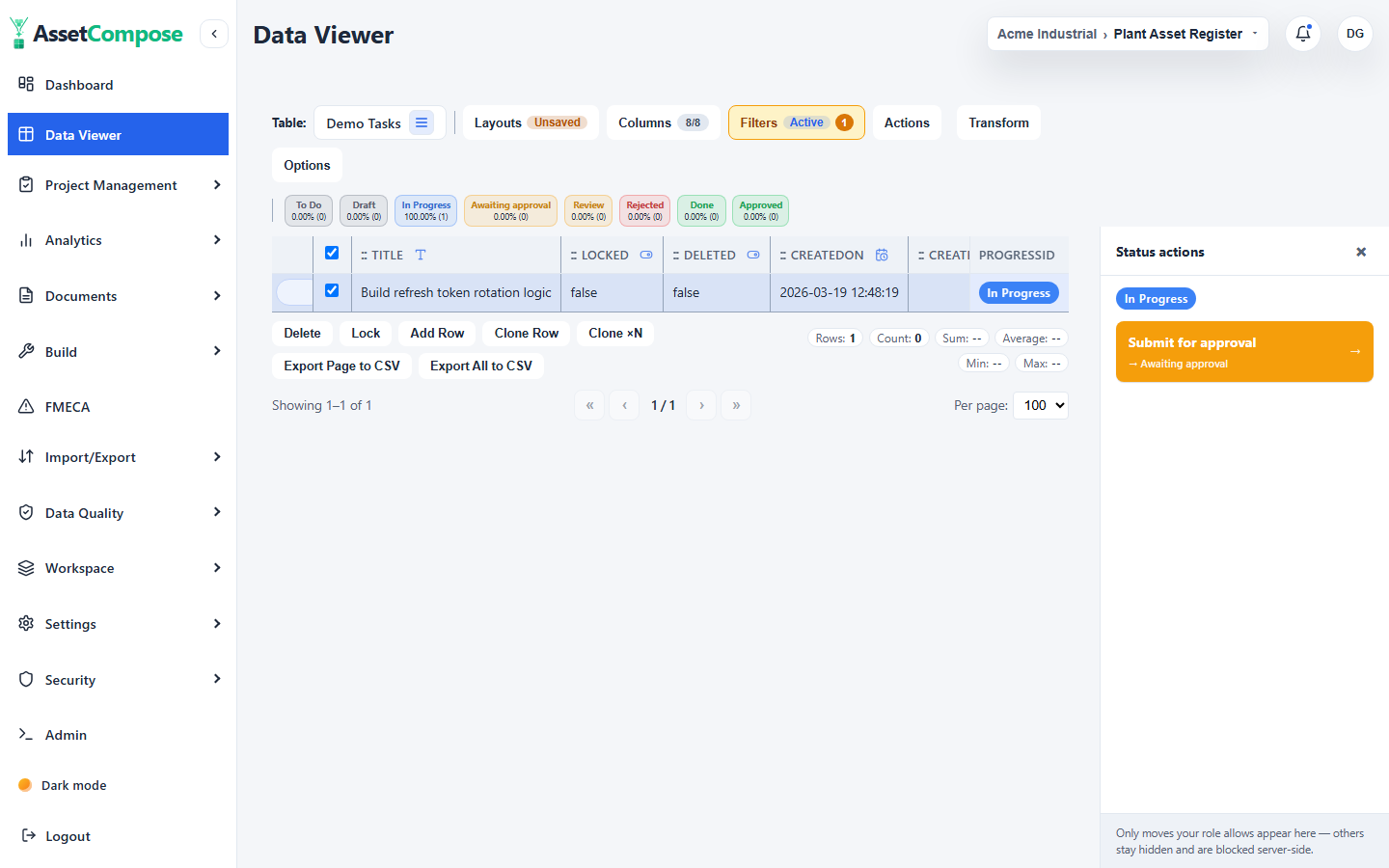Open the Demo Tasks table selector
The image size is (1389, 868).
point(380,122)
